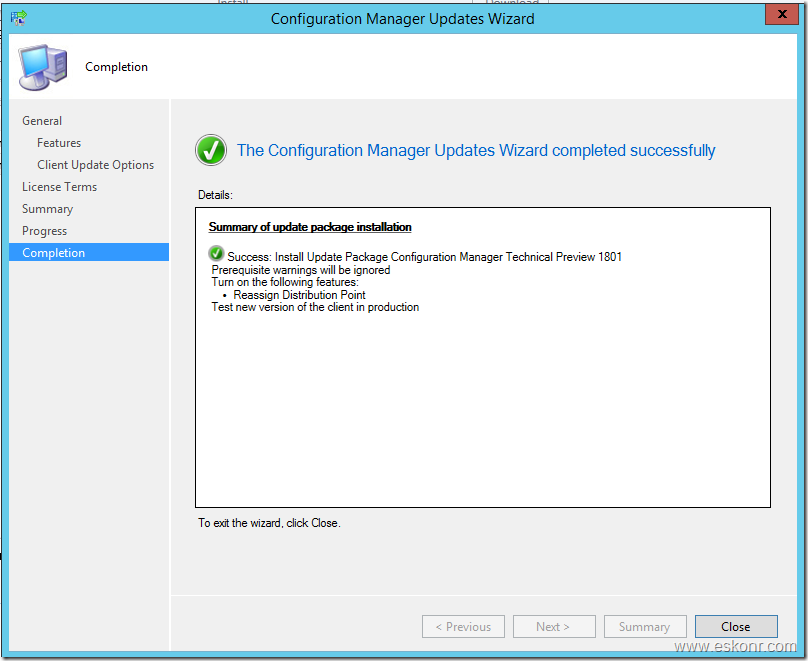Image resolution: width=808 pixels, height=661 pixels.
Task: Click the small green checkmark beside Success line
Action: coord(216,253)
